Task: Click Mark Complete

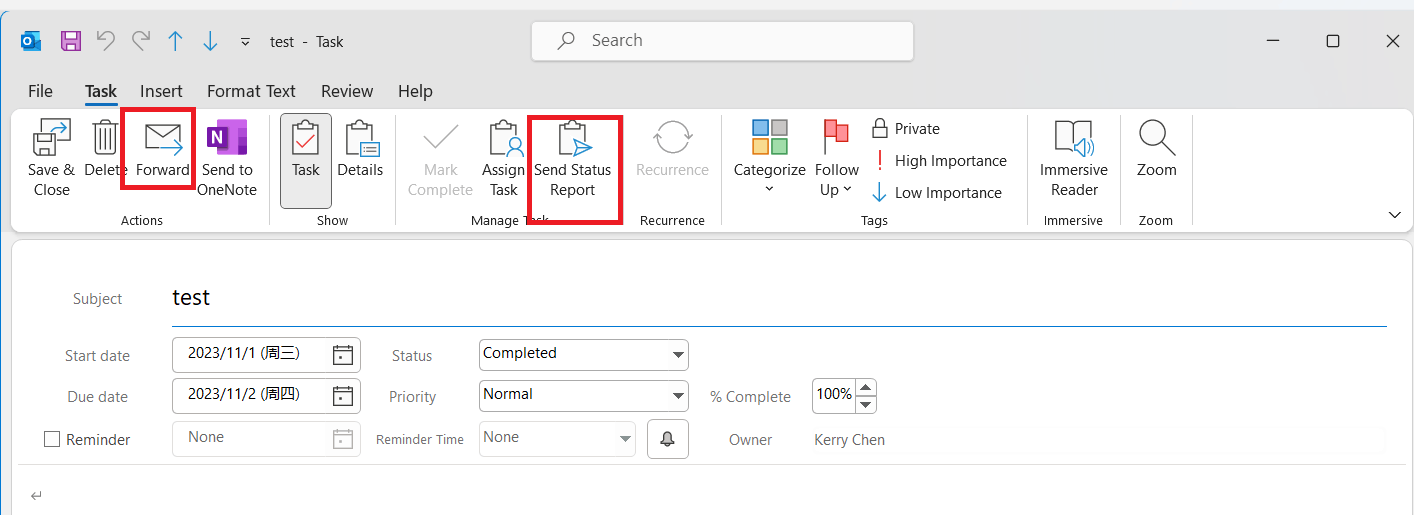Action: [x=440, y=160]
